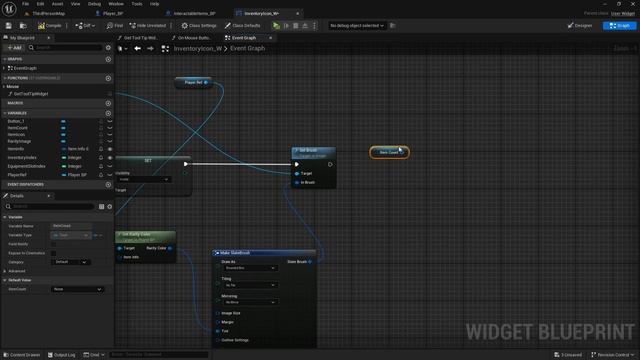Viewport: 640px width, 360px height.
Task: Edit the Variable Name field
Action: [x=71, y=226]
